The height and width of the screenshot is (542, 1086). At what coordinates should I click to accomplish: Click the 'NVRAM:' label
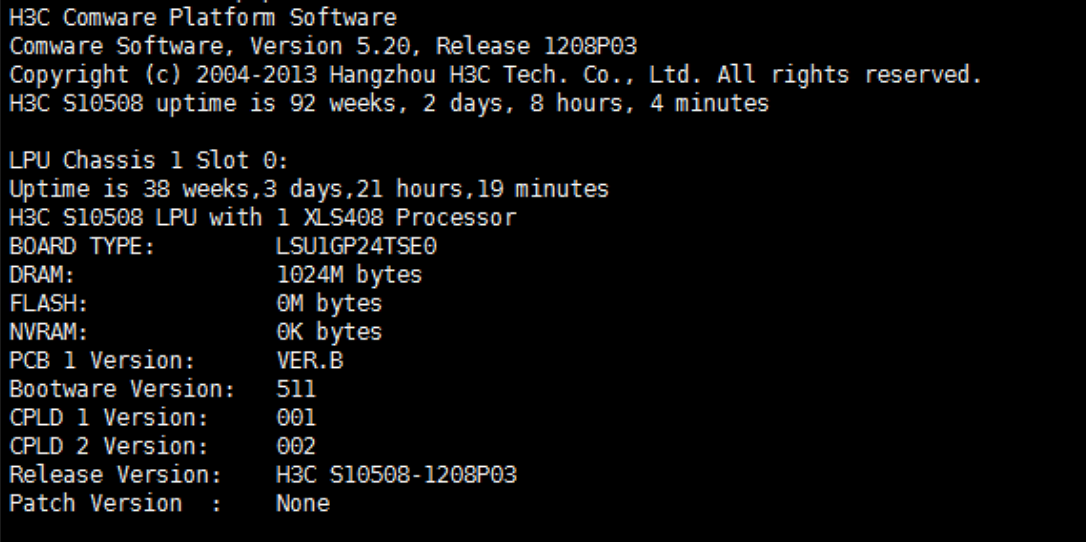click(49, 332)
